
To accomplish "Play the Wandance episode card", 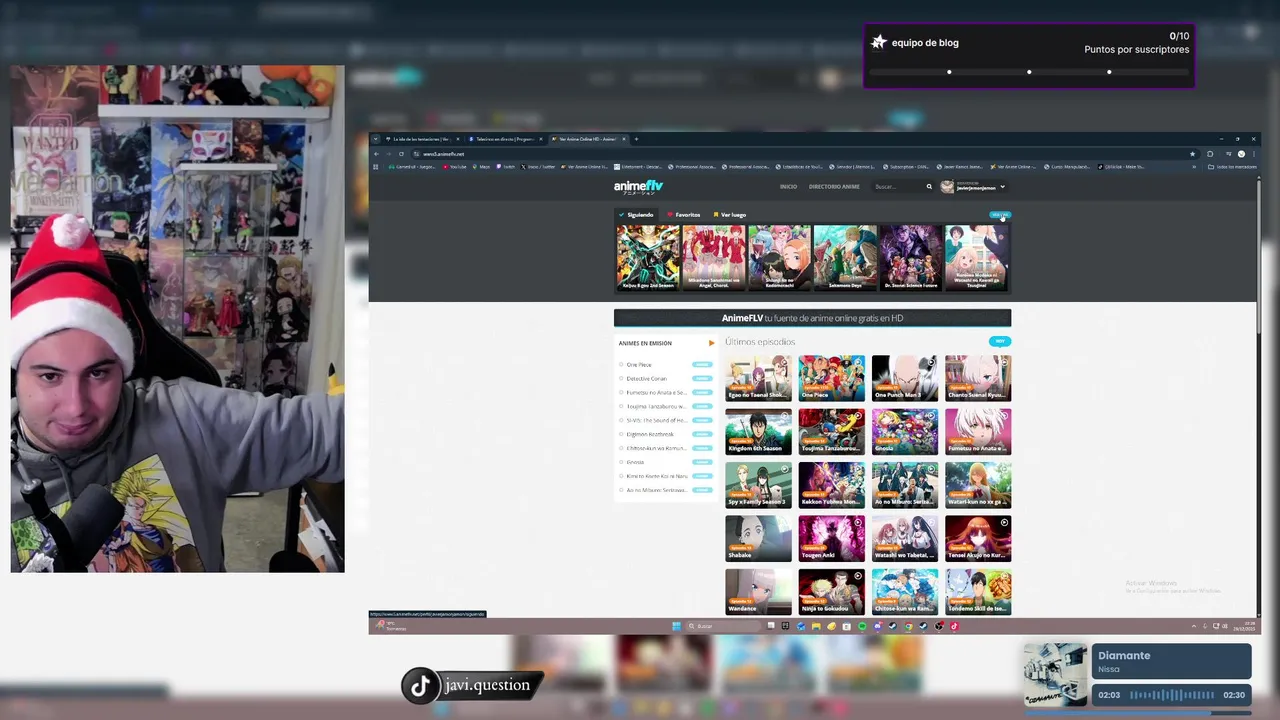I will [758, 592].
